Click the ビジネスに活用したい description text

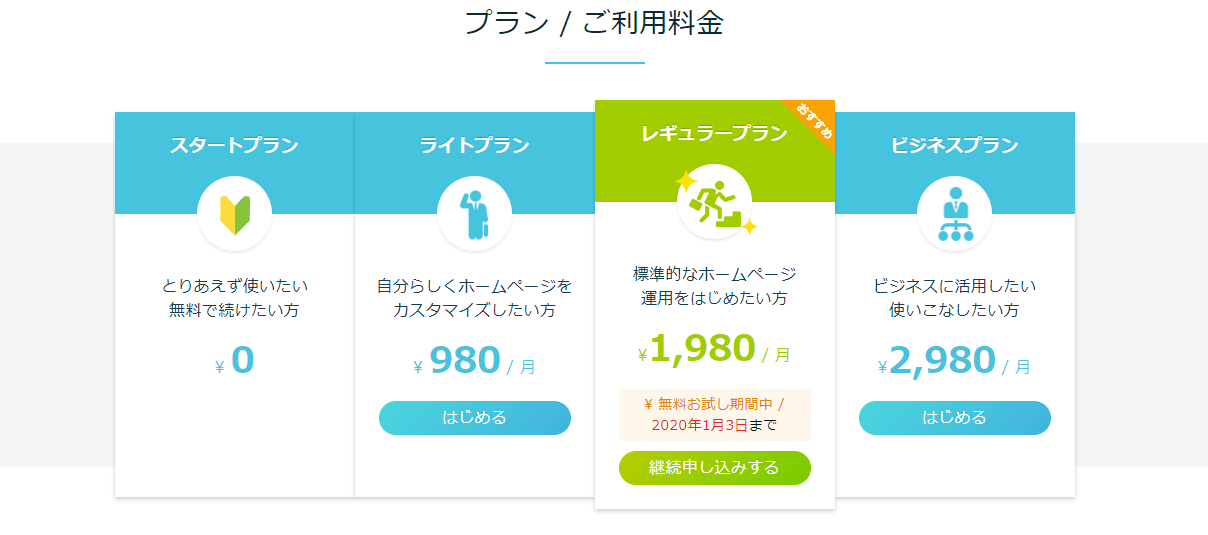coord(955,286)
